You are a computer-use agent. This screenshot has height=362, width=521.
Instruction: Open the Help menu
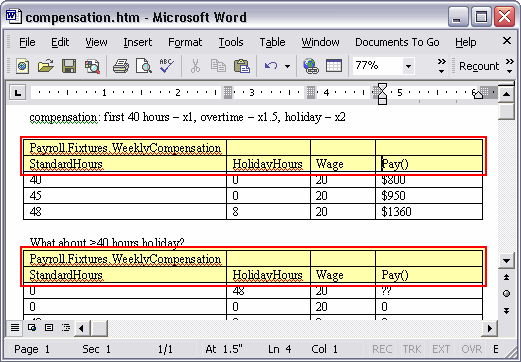(466, 42)
